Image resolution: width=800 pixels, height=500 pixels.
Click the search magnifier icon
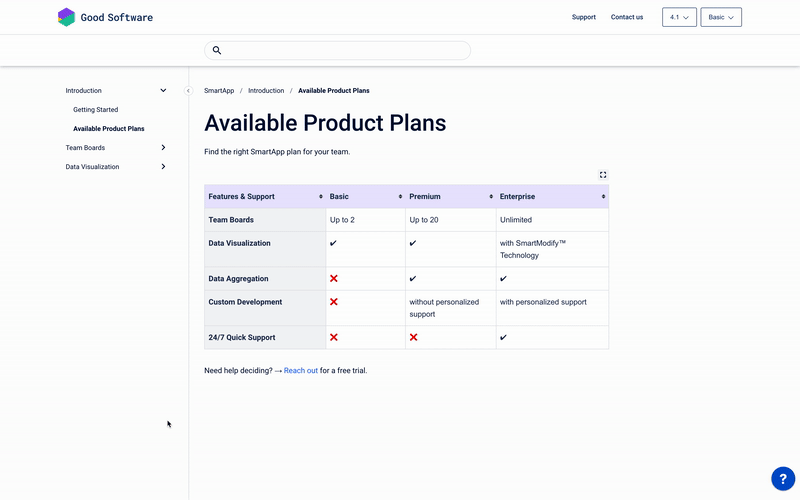[217, 50]
